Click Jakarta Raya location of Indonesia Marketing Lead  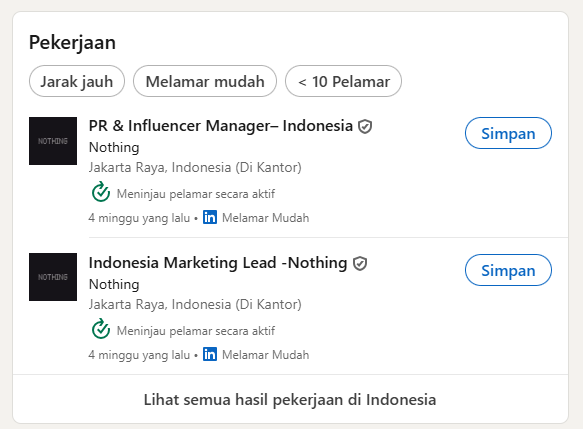[x=195, y=304]
